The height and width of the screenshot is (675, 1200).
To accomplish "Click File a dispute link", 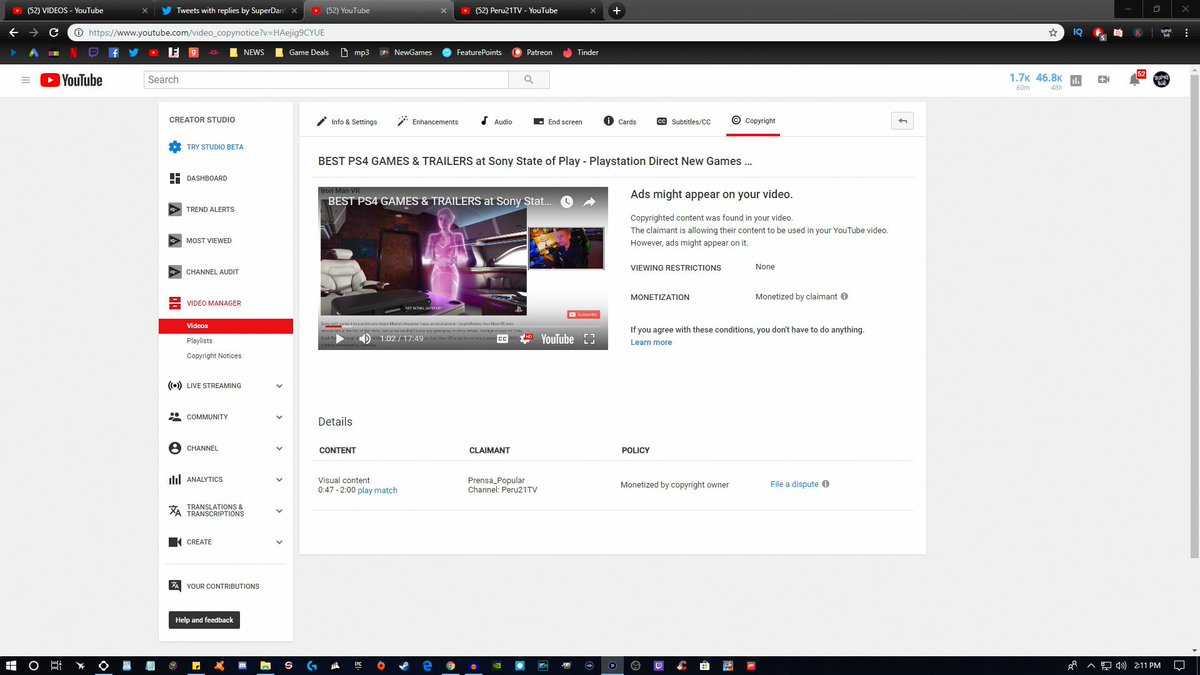I will pos(794,484).
